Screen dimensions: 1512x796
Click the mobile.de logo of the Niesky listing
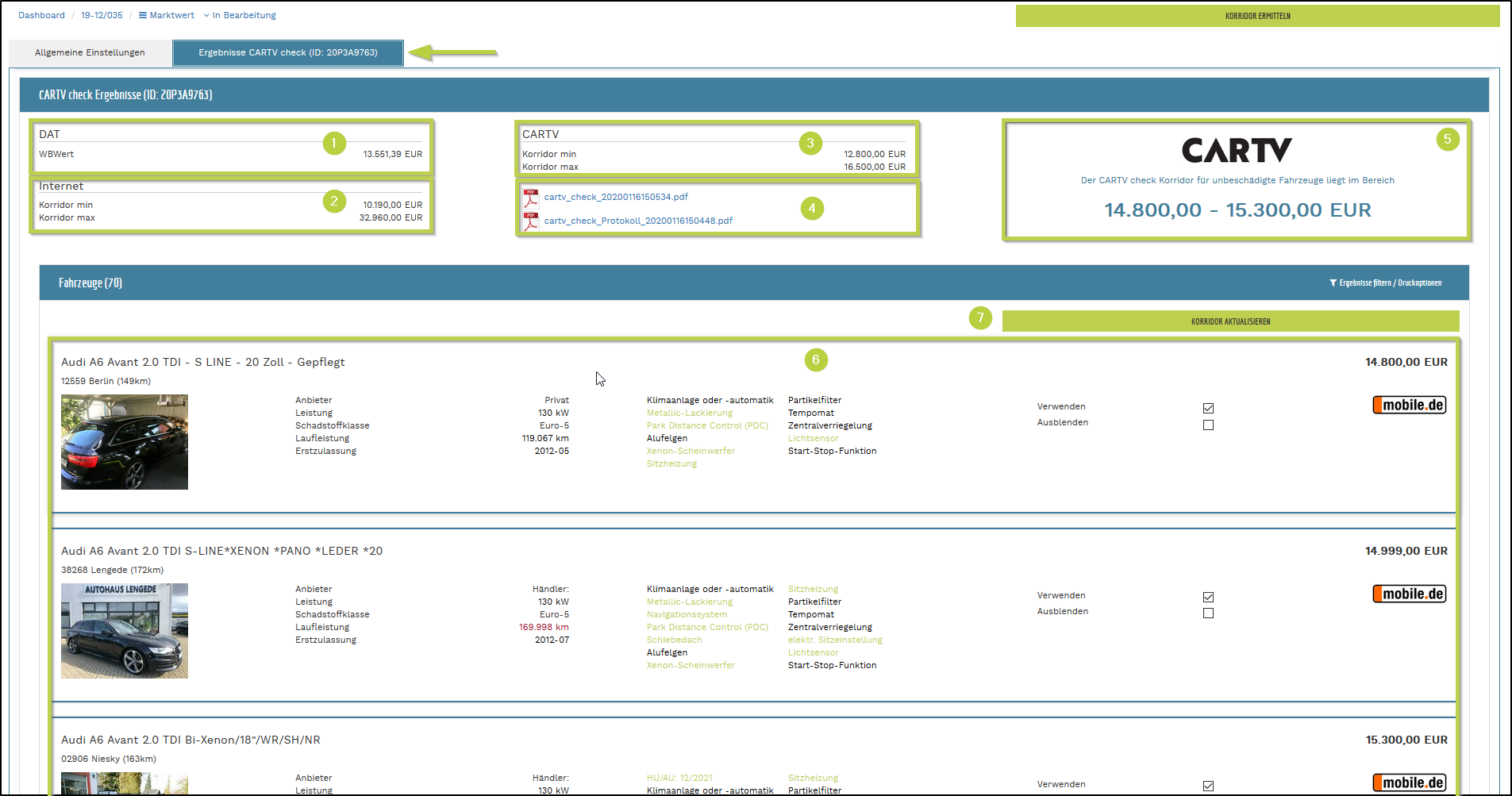click(x=1409, y=783)
